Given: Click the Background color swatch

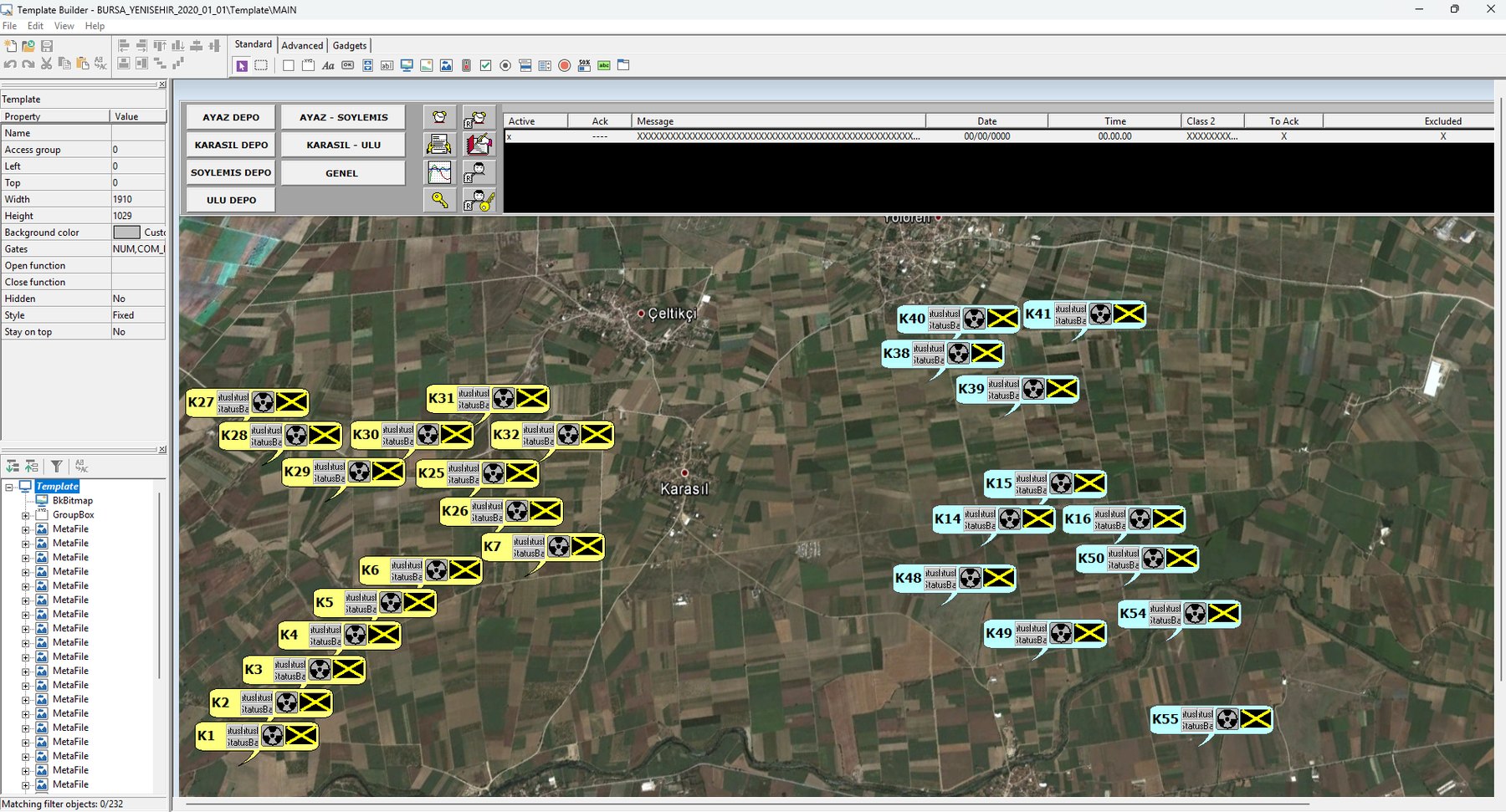Looking at the screenshot, I should tap(126, 232).
